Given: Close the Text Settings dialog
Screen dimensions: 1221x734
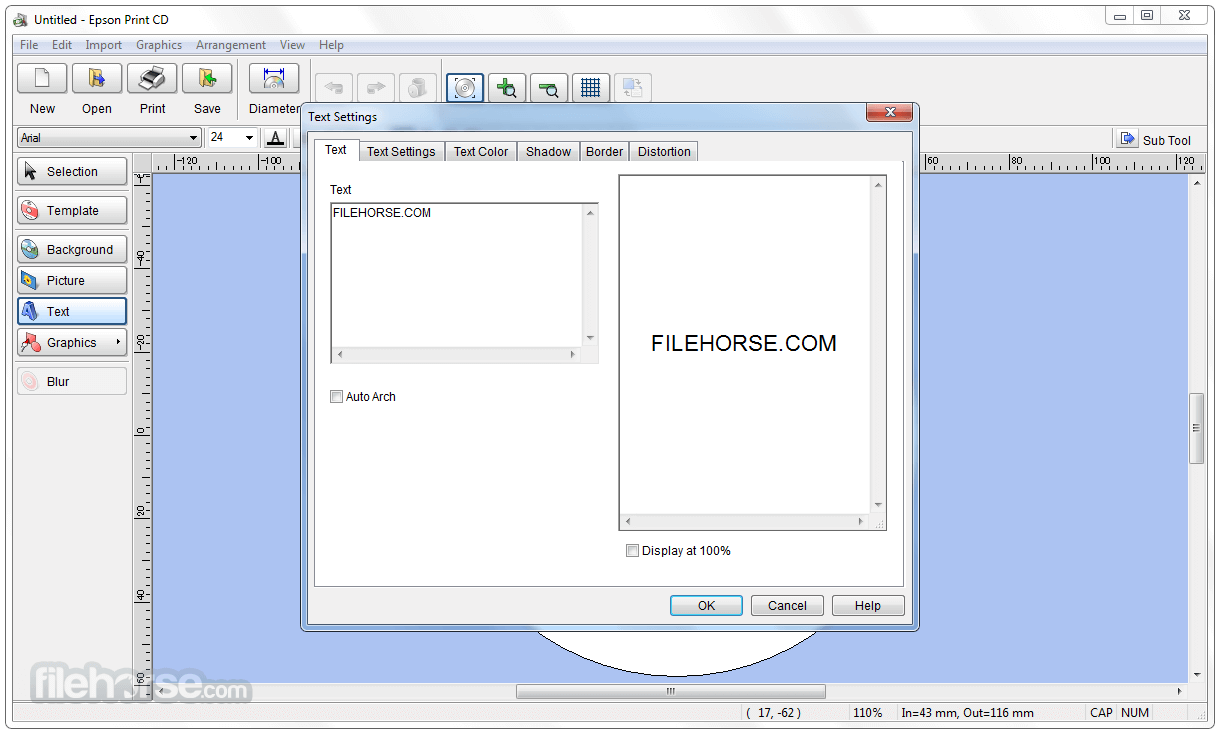Looking at the screenshot, I should [x=888, y=113].
